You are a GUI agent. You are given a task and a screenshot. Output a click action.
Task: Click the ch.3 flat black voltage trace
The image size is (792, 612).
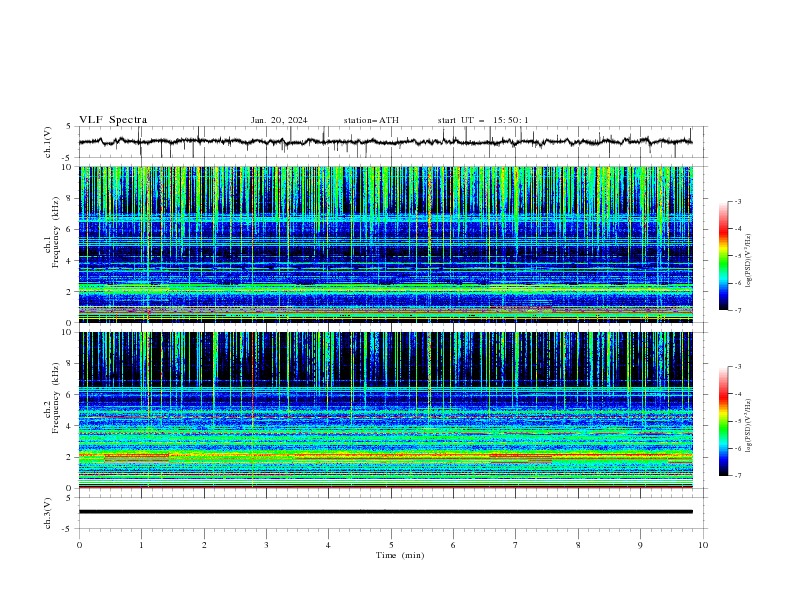385,512
